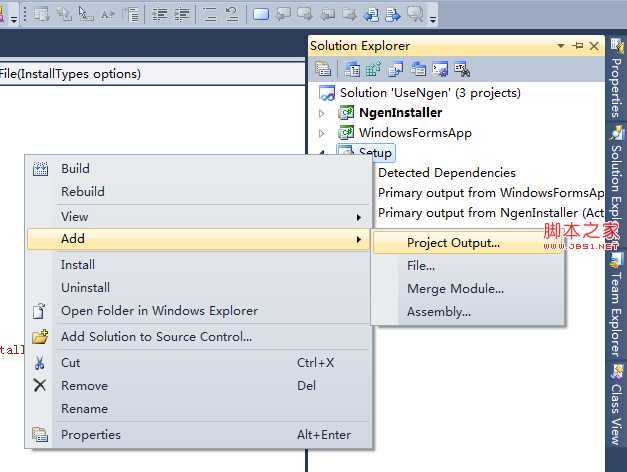Select the Detected Dependencies tree item
Viewport: 627px width, 472px height.
[x=447, y=173]
